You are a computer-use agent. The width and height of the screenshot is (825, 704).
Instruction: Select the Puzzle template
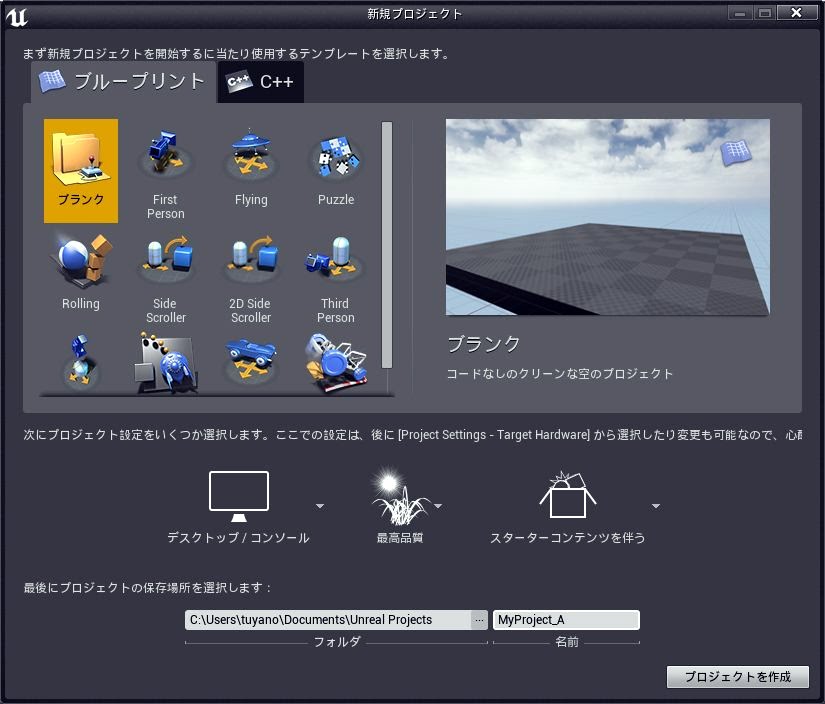coord(335,158)
